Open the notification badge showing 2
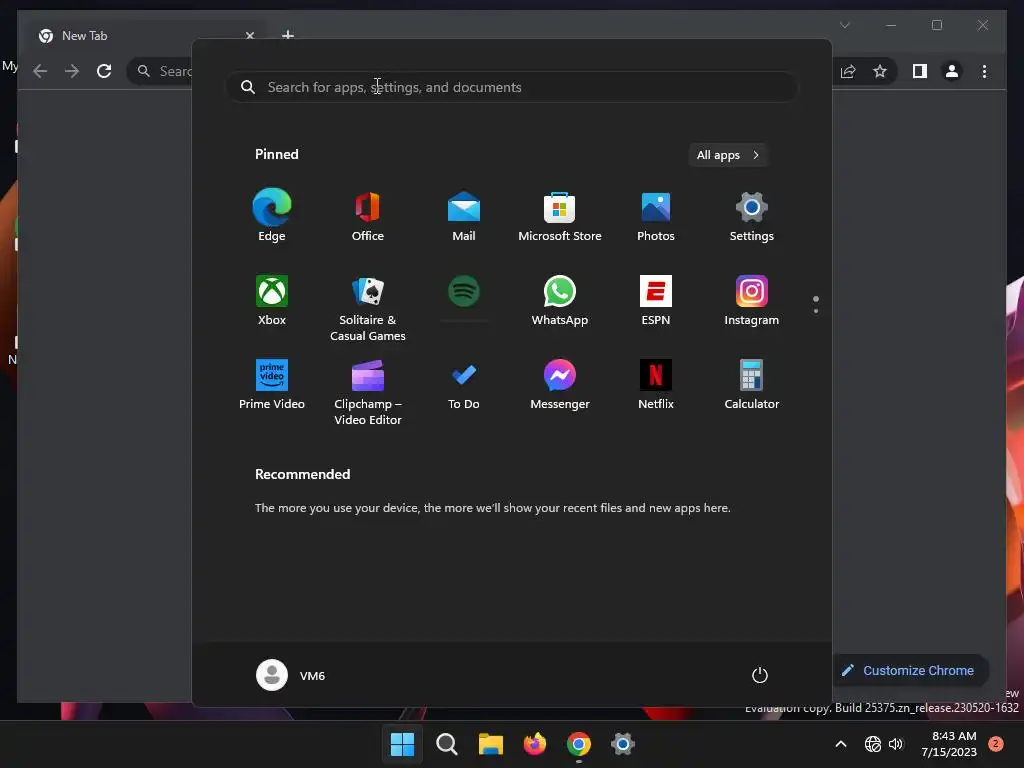Screen dimensions: 1024x768 point(996,744)
